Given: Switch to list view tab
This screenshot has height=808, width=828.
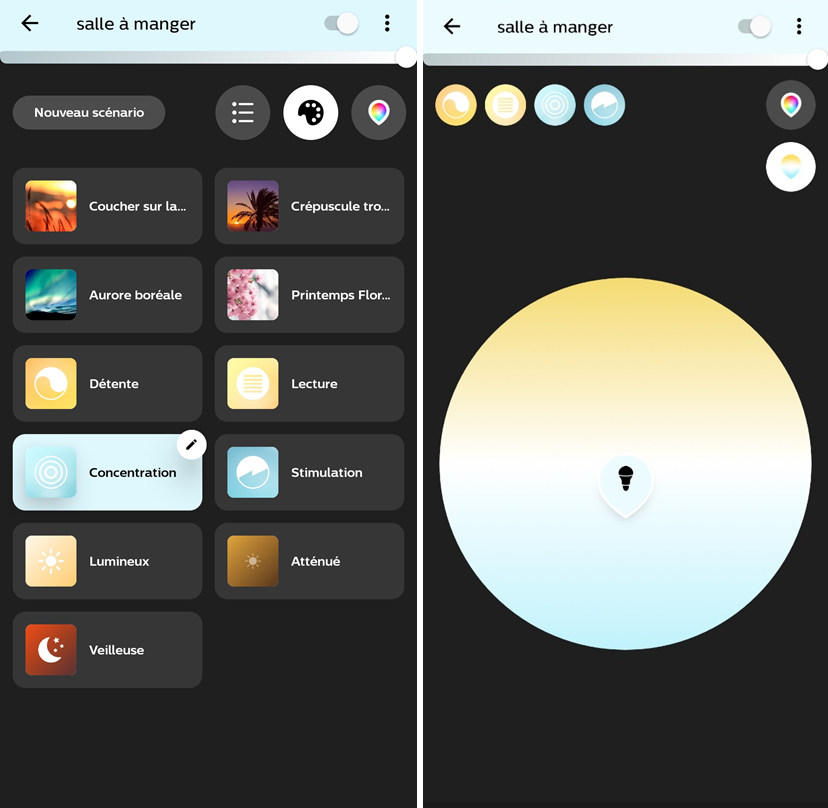Looking at the screenshot, I should (243, 112).
